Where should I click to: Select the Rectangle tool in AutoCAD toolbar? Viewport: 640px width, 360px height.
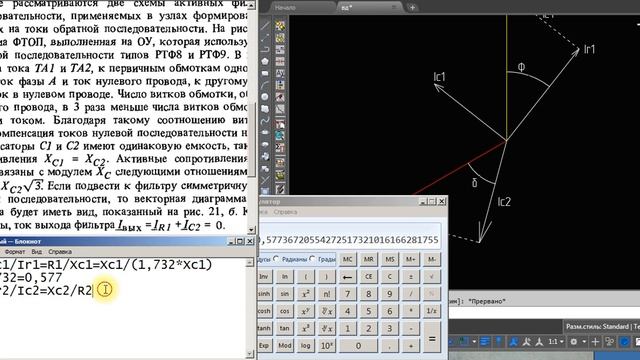(265, 73)
